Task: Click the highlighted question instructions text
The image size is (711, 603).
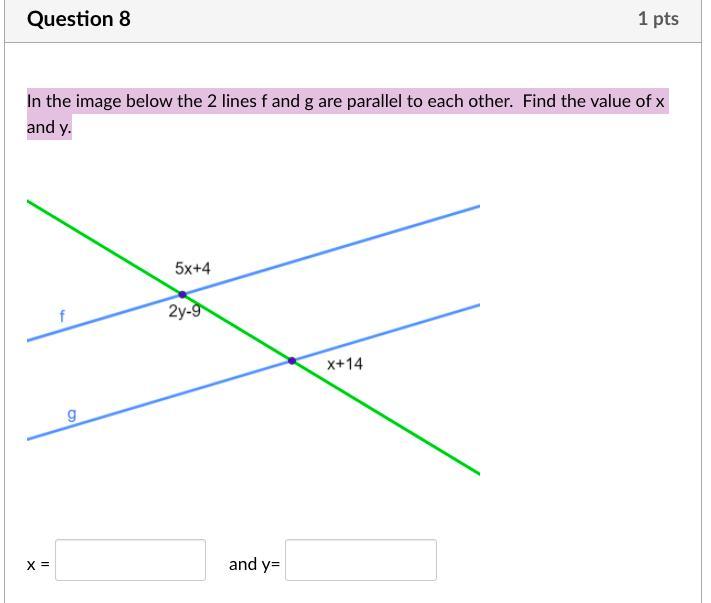Action: (x=346, y=102)
